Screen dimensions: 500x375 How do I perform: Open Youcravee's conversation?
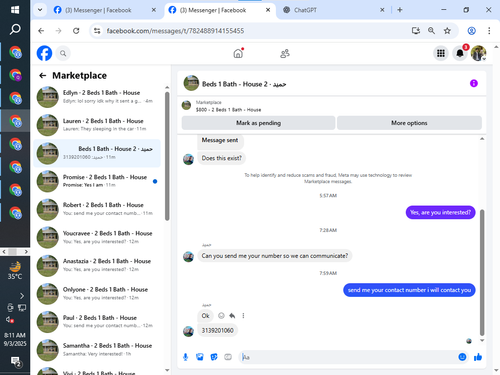pyautogui.click(x=97, y=237)
